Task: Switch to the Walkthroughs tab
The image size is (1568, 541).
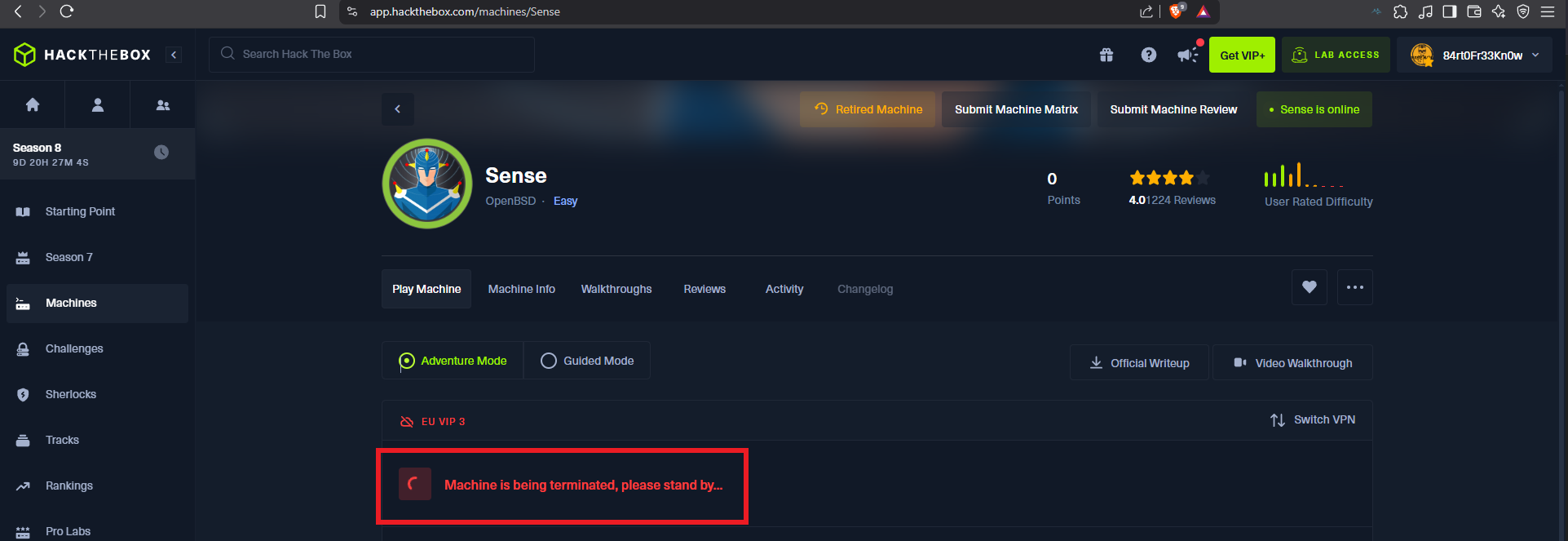Action: pos(616,289)
